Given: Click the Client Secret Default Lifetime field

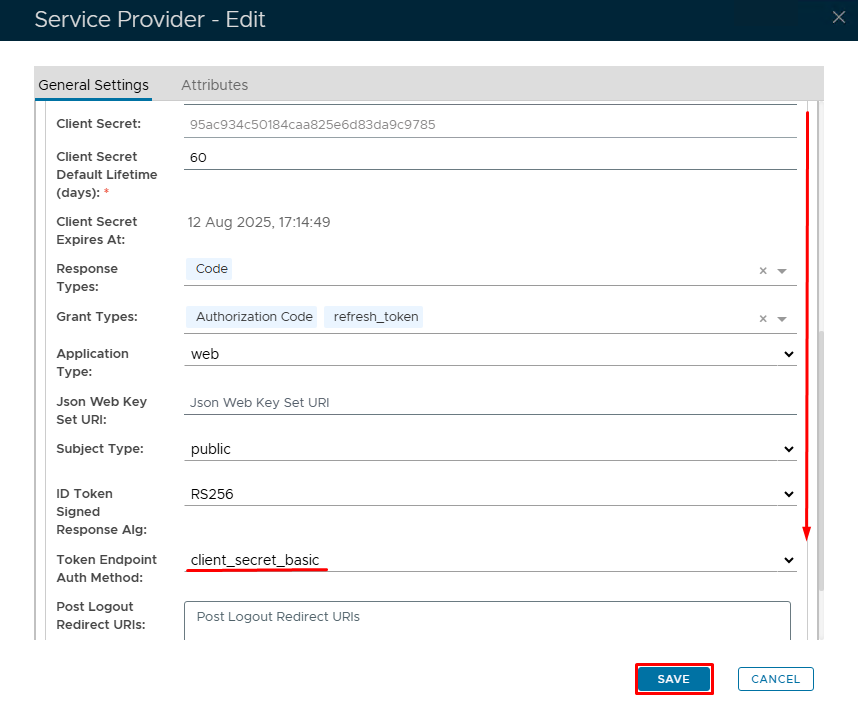Looking at the screenshot, I should click(x=490, y=158).
